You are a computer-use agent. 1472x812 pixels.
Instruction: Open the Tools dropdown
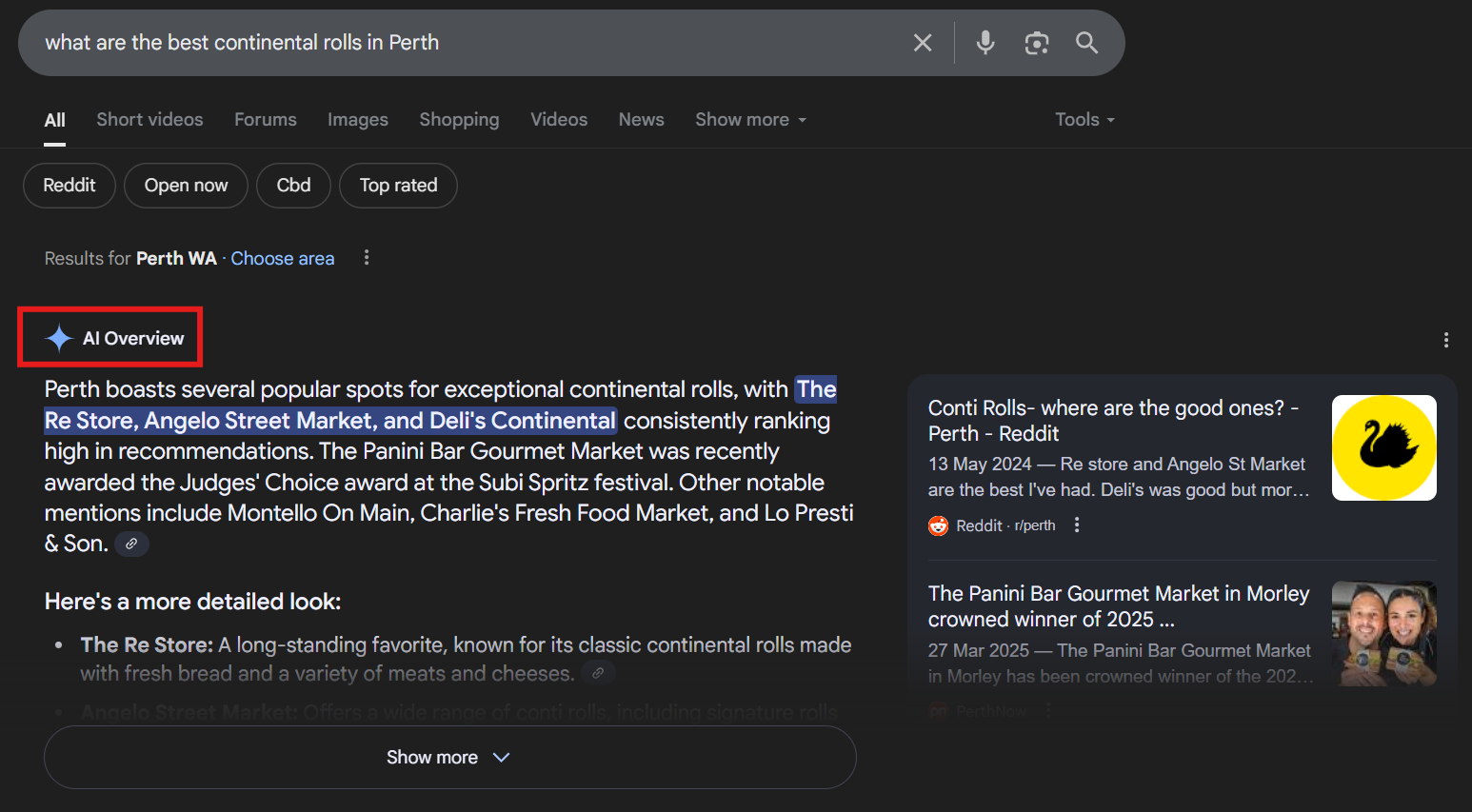(1084, 120)
